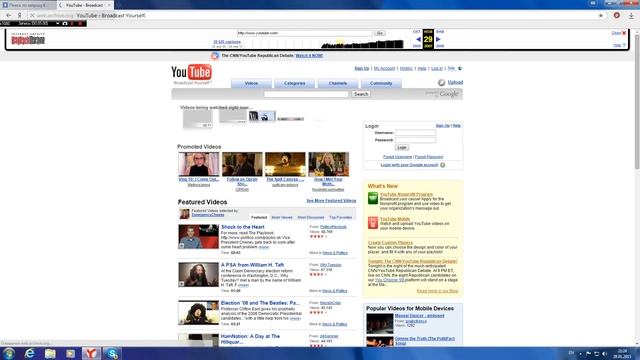Open the Blog 10: I Come Out promoted thumbnail
640x360 pixels.
pos(199,164)
